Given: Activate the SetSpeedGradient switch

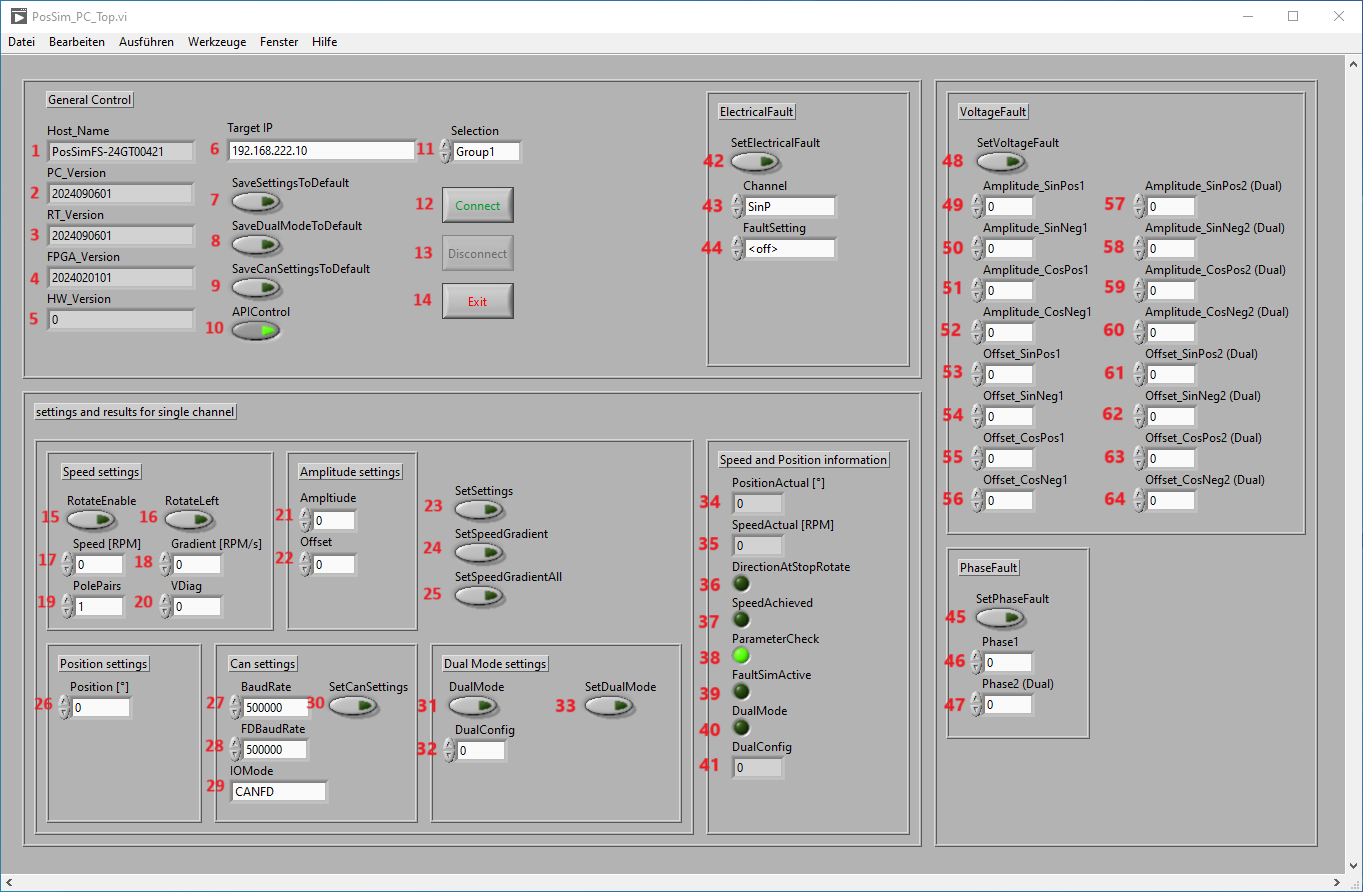Looking at the screenshot, I should [x=479, y=553].
